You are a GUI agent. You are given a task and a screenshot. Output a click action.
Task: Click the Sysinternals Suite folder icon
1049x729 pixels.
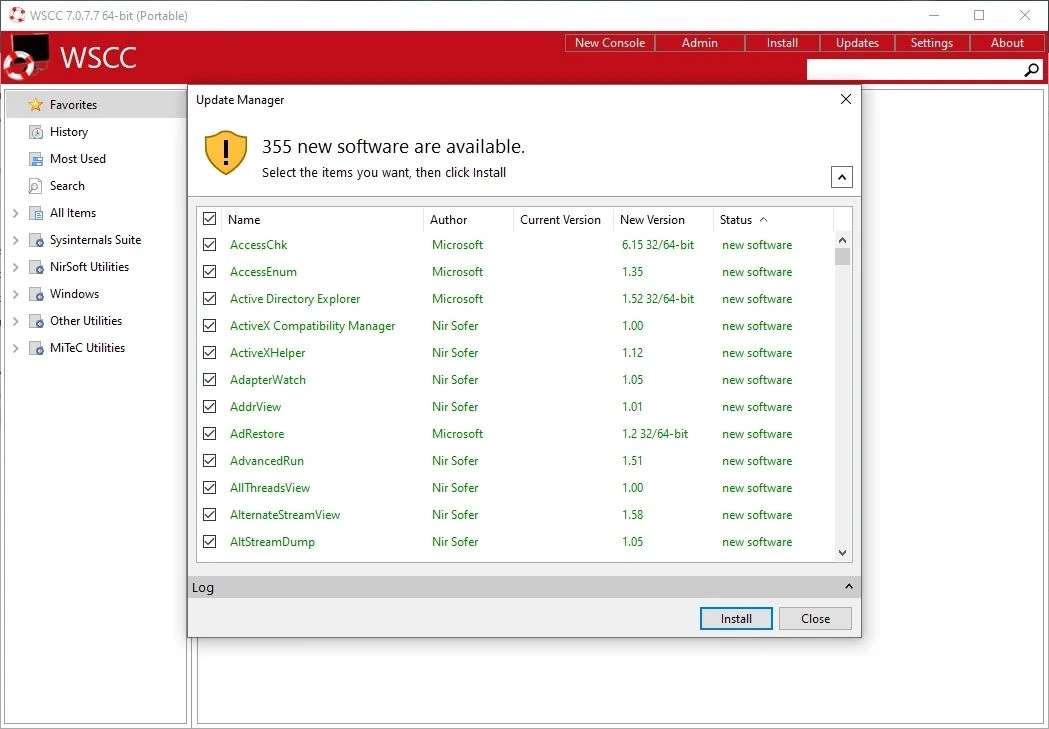[x=36, y=240]
